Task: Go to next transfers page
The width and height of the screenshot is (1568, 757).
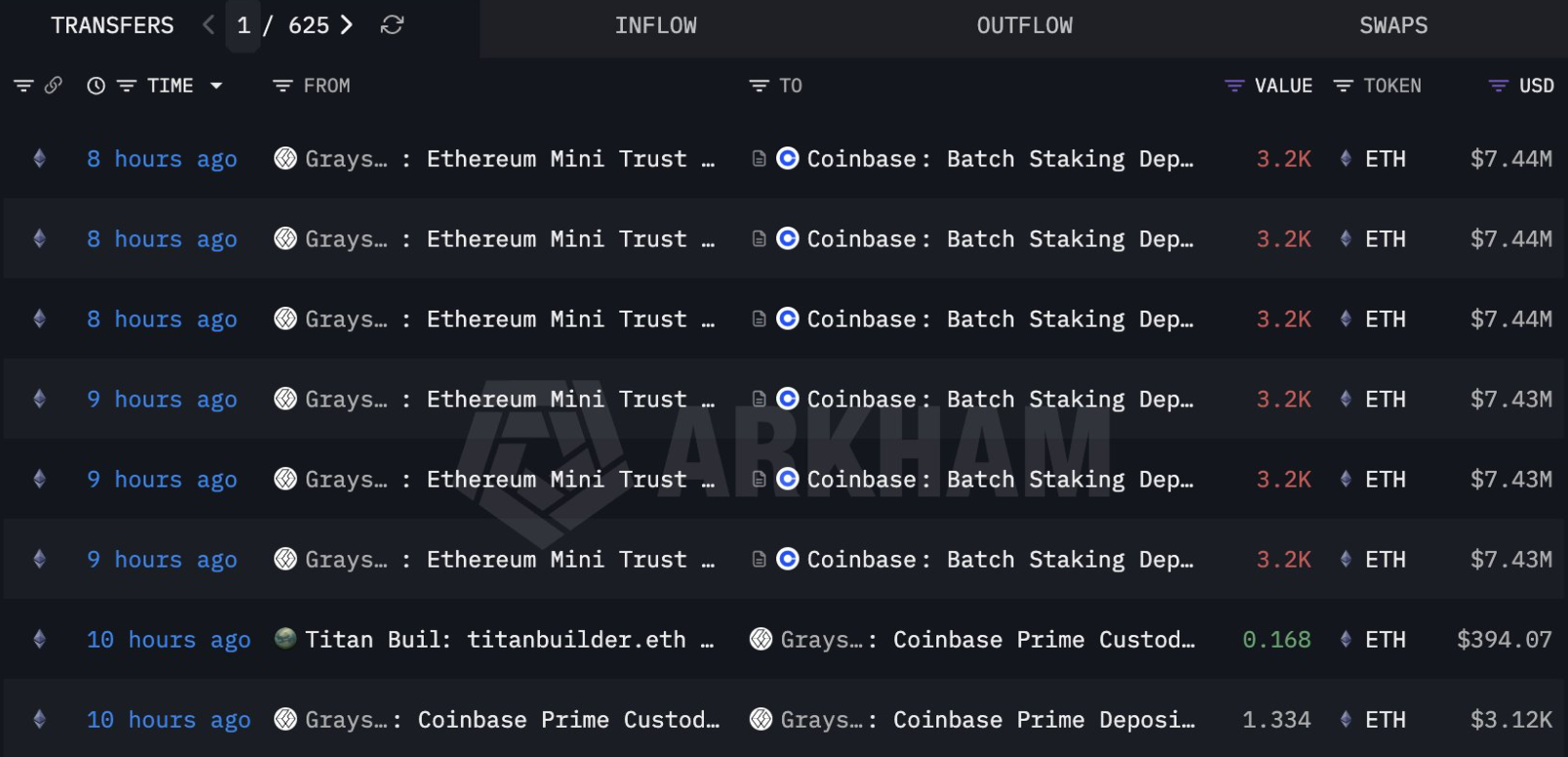Action: pos(347,25)
